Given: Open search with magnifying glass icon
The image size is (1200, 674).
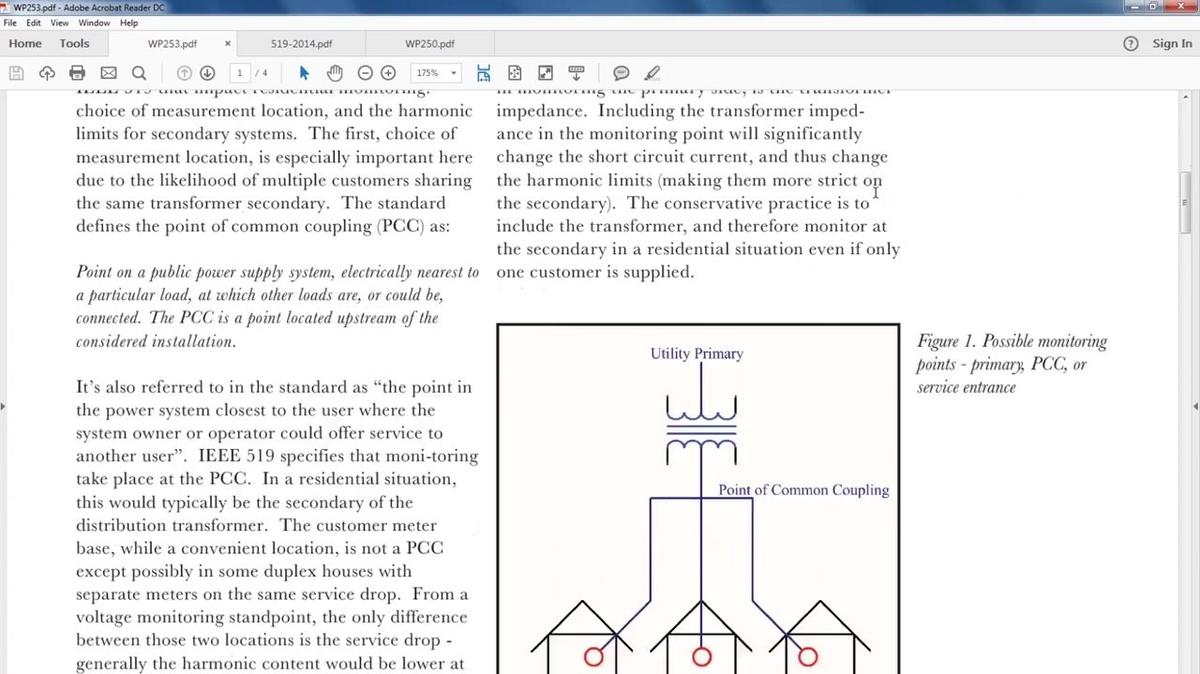Looking at the screenshot, I should pos(138,73).
